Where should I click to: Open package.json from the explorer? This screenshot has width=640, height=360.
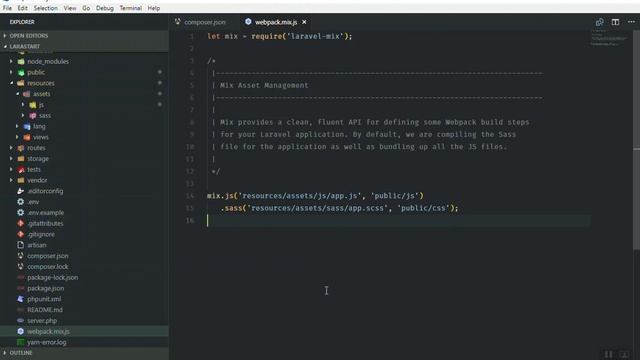tap(46, 288)
